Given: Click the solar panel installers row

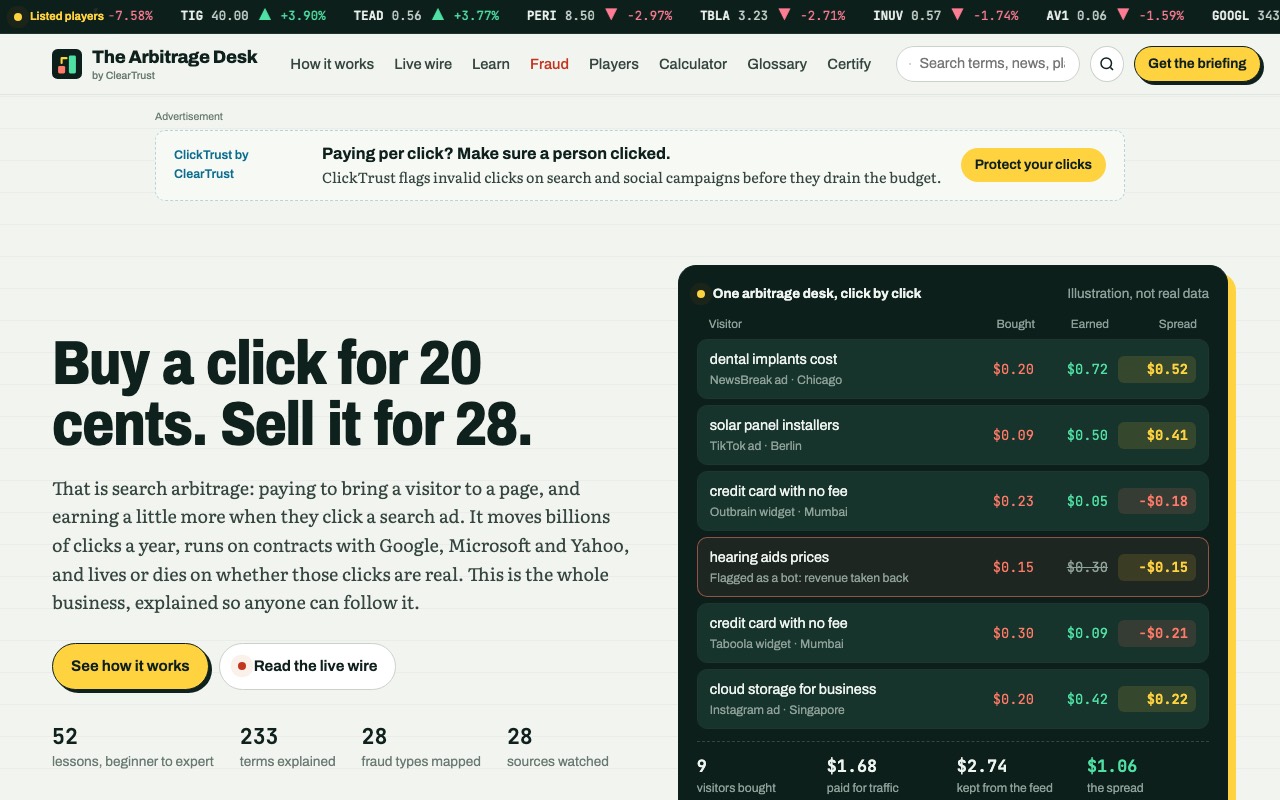Looking at the screenshot, I should pos(953,435).
